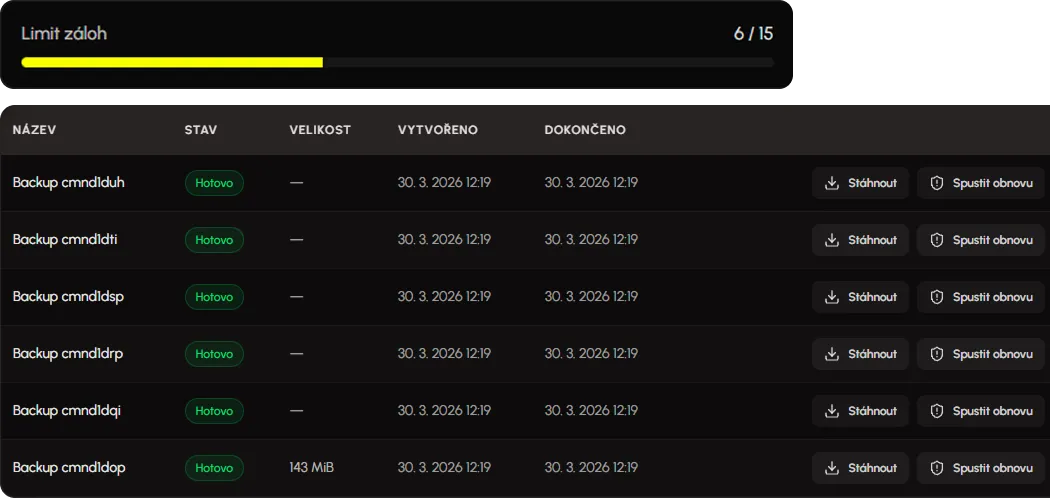The width and height of the screenshot is (1050, 498).
Task: Click the Hotovo badge for Backup cmnd1duh
Action: [x=214, y=183]
